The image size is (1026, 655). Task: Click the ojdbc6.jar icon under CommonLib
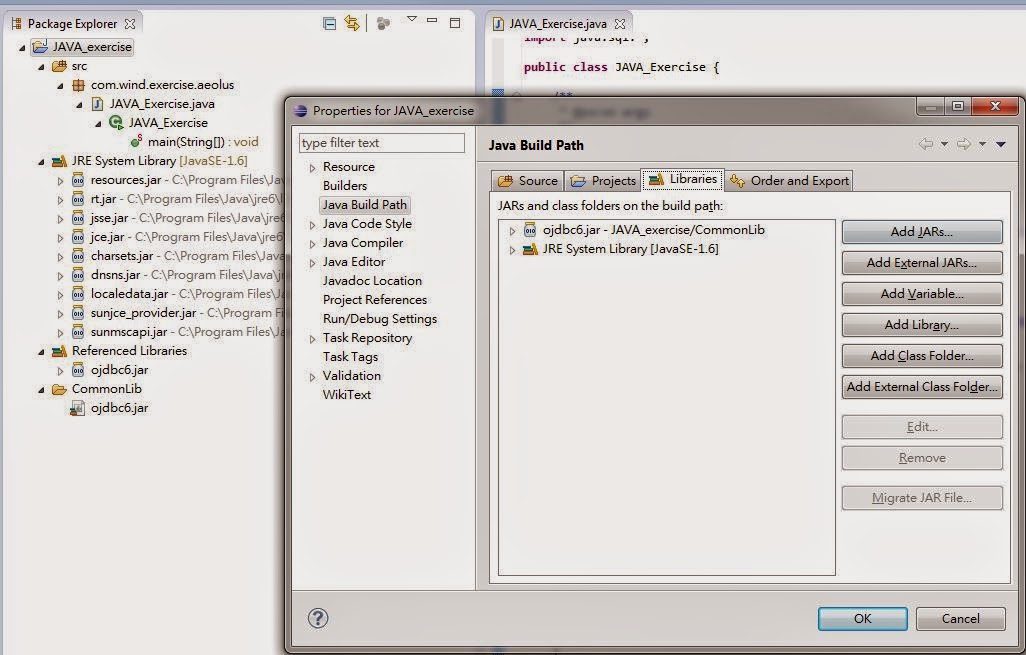pyautogui.click(x=77, y=407)
